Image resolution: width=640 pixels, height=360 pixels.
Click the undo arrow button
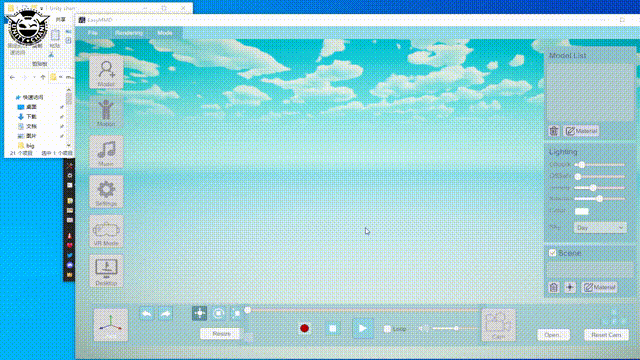click(x=147, y=313)
